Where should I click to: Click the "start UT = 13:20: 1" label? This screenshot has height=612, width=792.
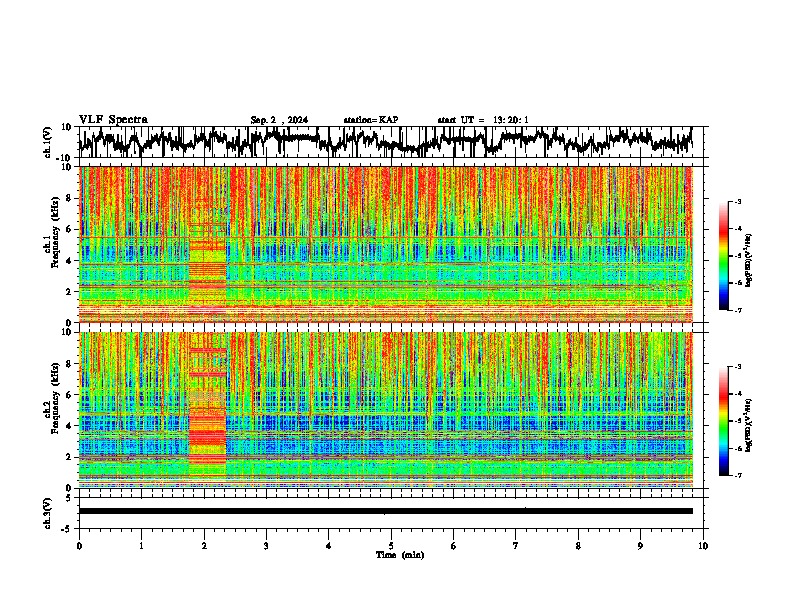(483, 120)
